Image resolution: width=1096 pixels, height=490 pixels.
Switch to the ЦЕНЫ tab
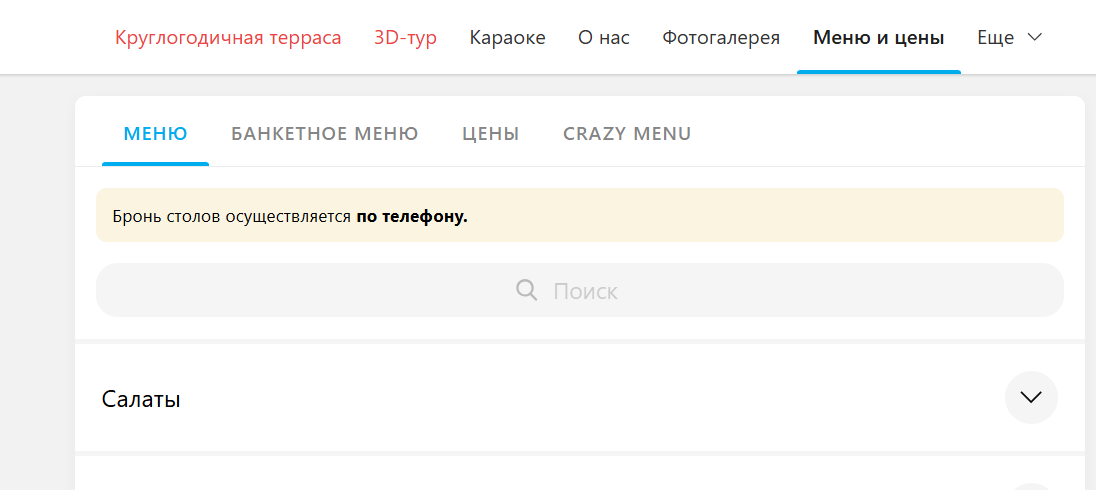(491, 134)
